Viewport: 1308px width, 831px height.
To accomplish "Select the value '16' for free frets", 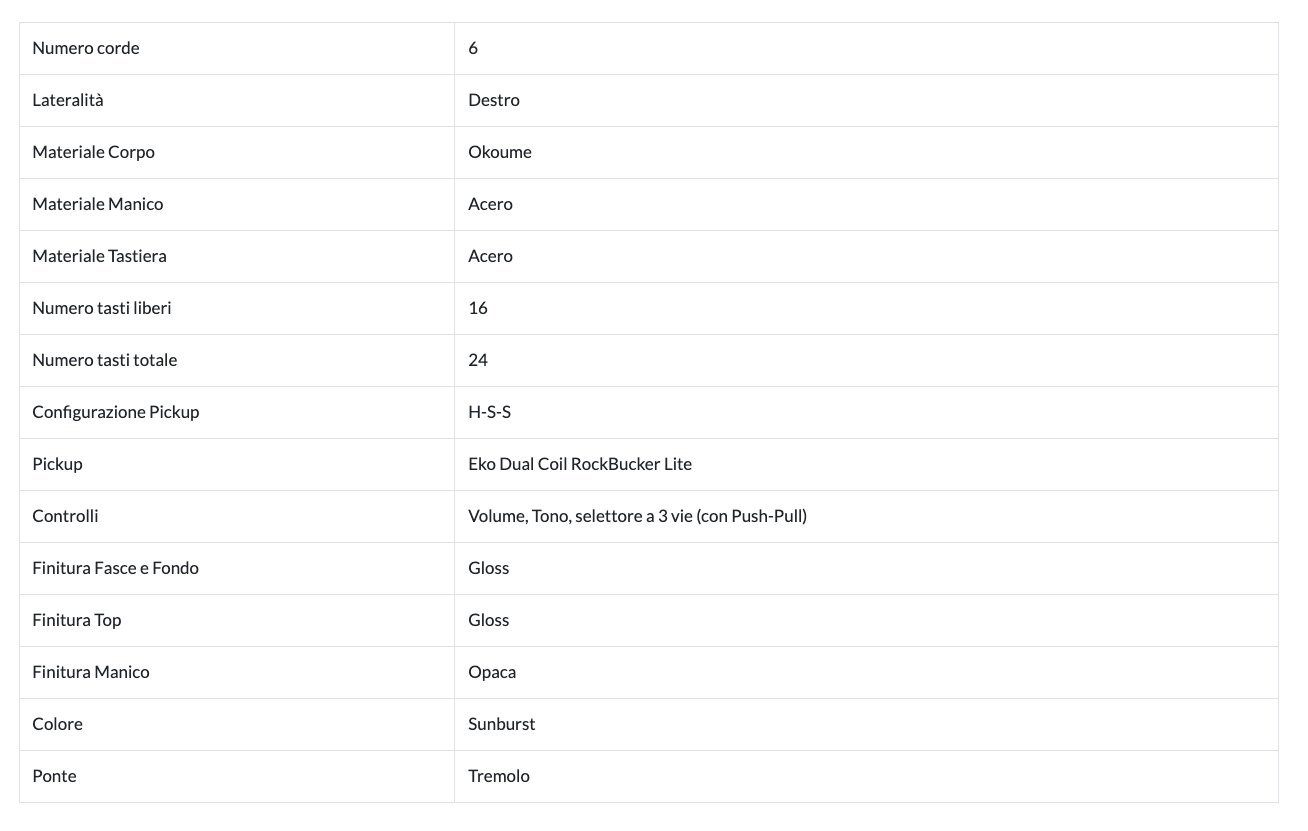I will point(478,308).
